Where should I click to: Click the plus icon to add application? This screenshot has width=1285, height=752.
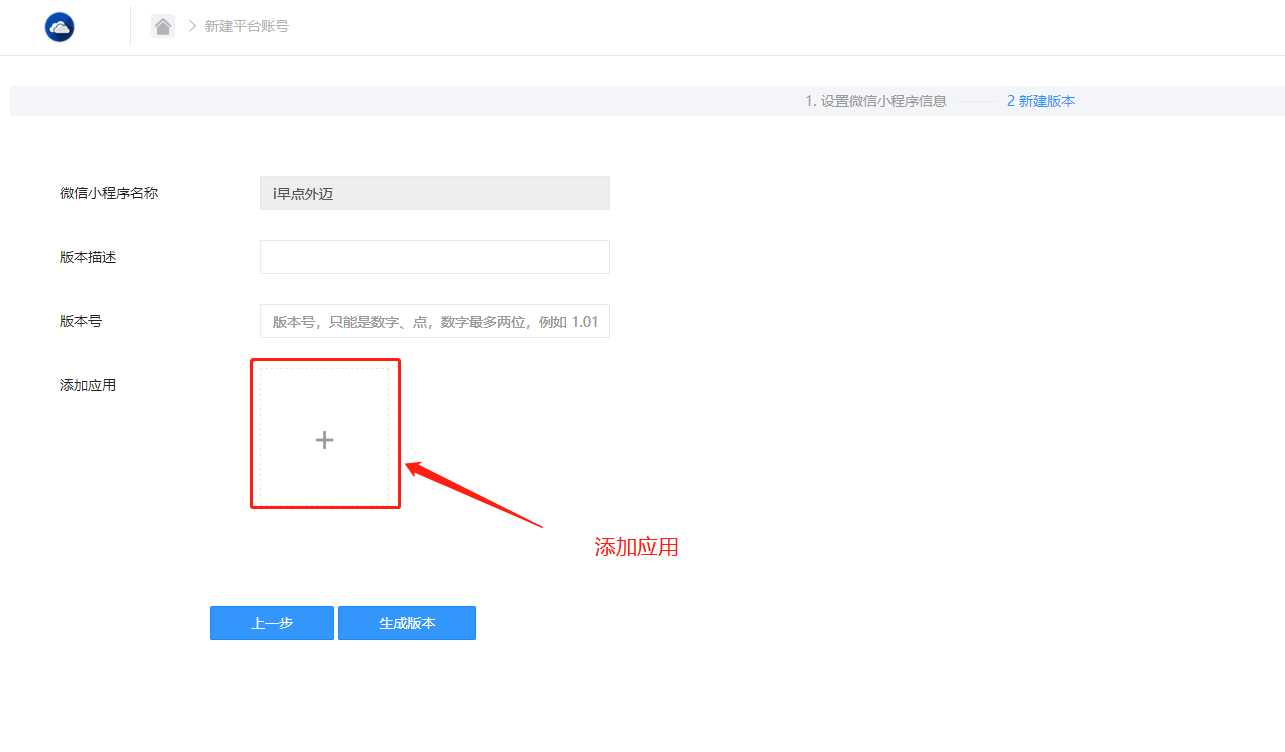(x=324, y=440)
